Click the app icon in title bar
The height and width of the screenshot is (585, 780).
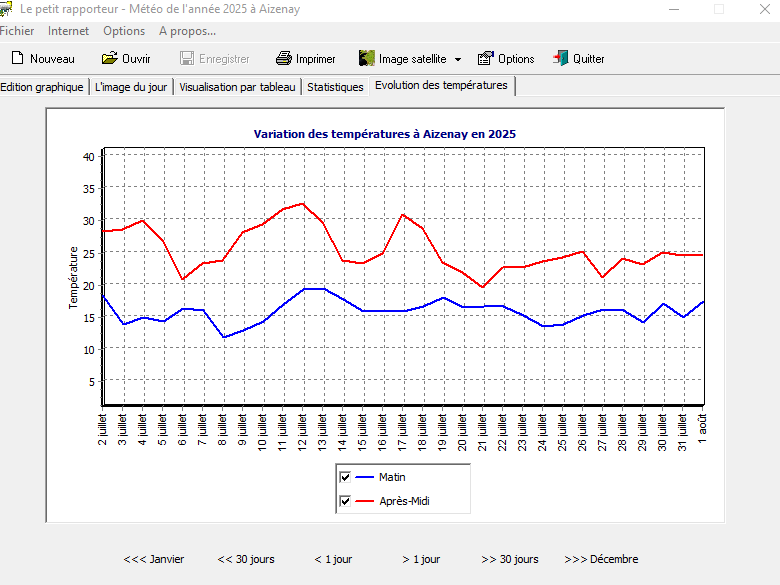tap(8, 8)
